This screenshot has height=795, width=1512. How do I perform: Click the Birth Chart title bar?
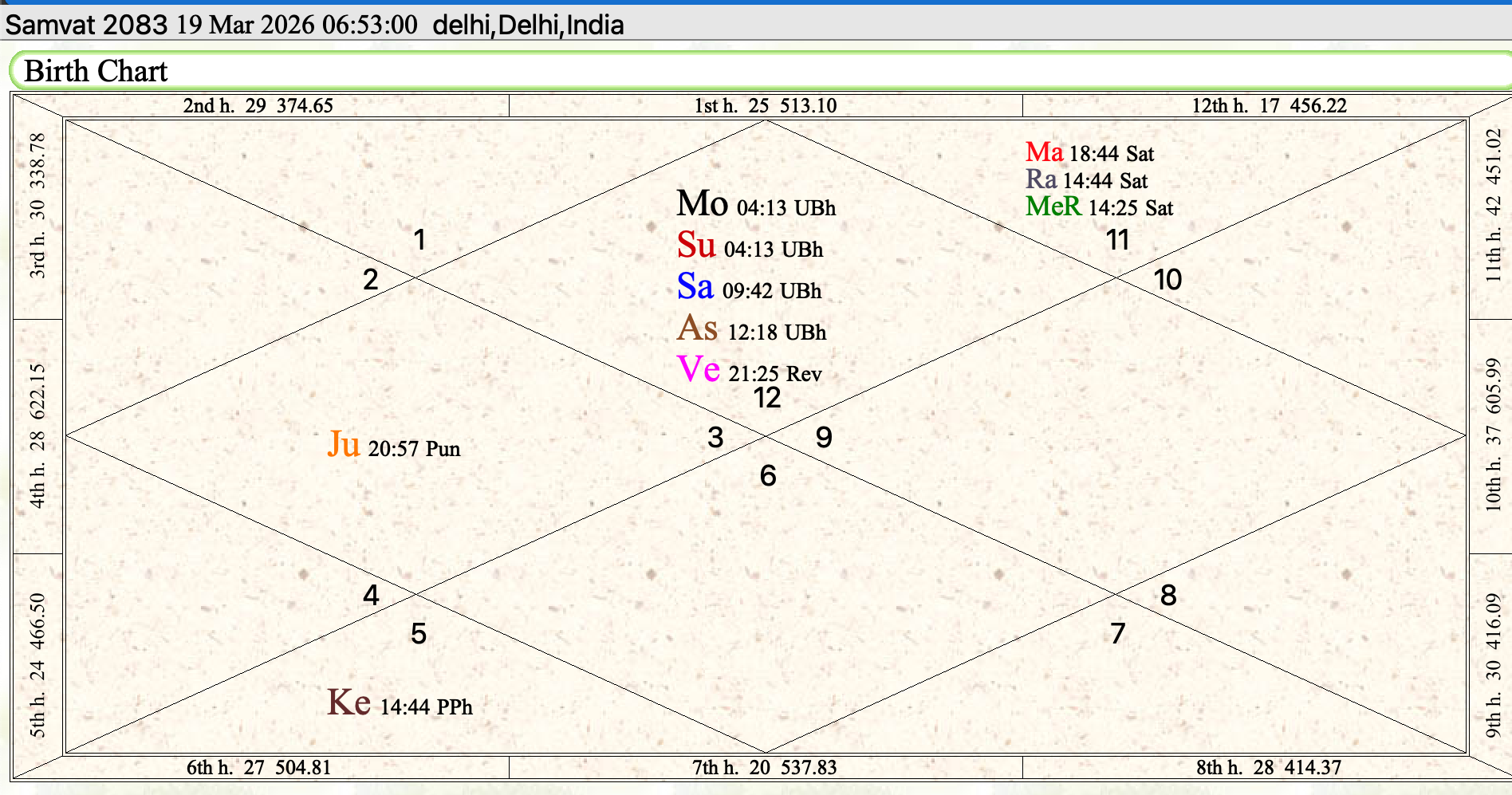96,71
